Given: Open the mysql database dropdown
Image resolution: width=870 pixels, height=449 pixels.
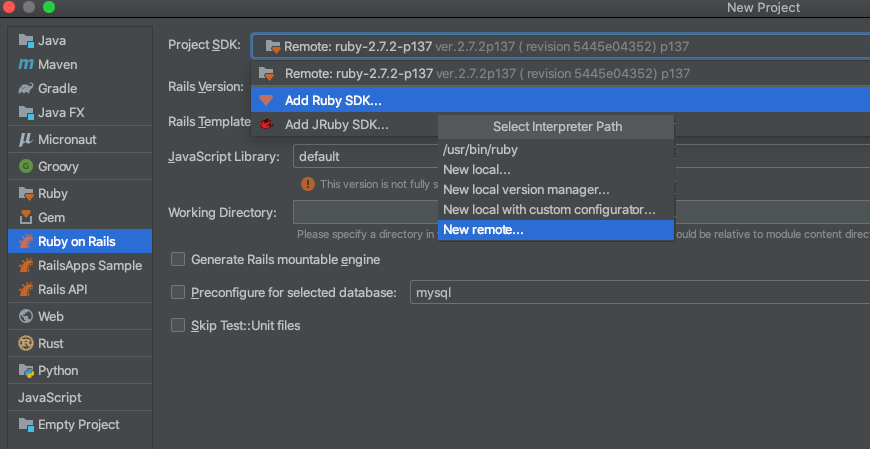Looking at the screenshot, I should pos(640,292).
